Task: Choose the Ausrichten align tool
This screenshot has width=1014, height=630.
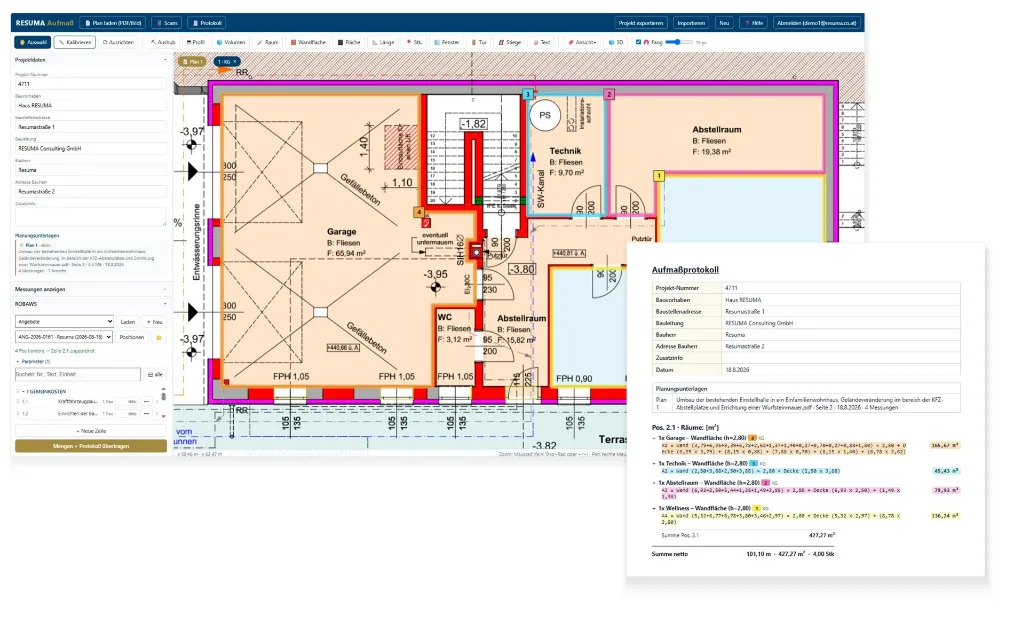Action: [118, 42]
